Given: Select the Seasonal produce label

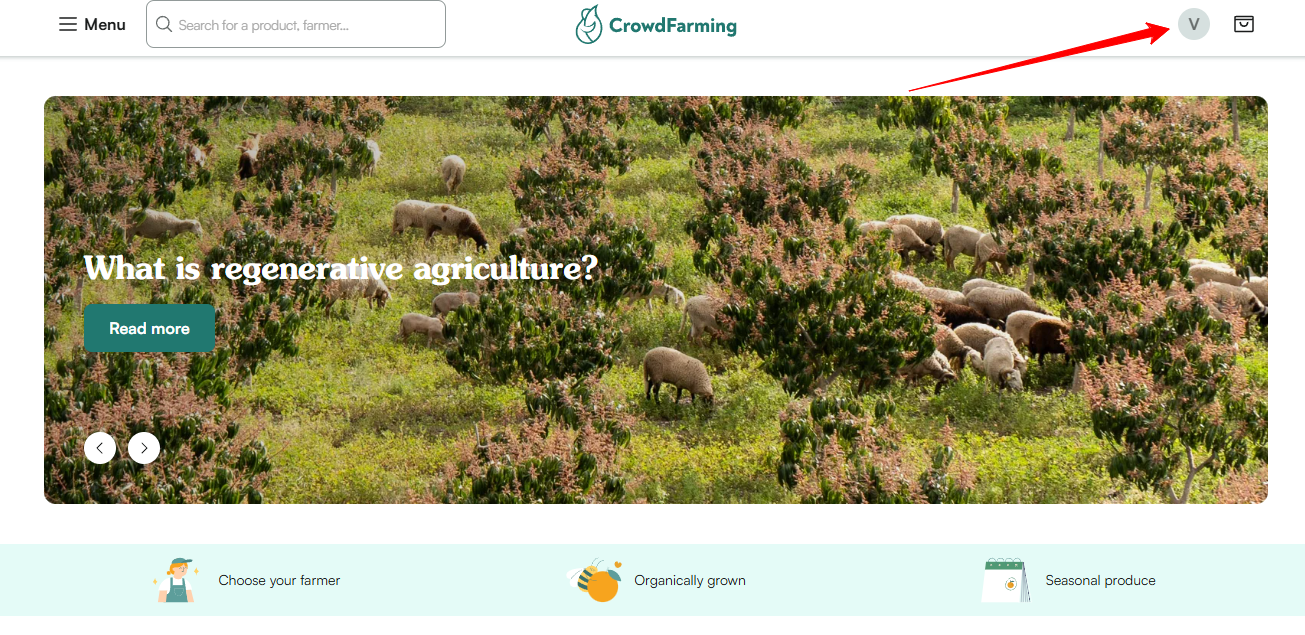Looking at the screenshot, I should point(1100,580).
